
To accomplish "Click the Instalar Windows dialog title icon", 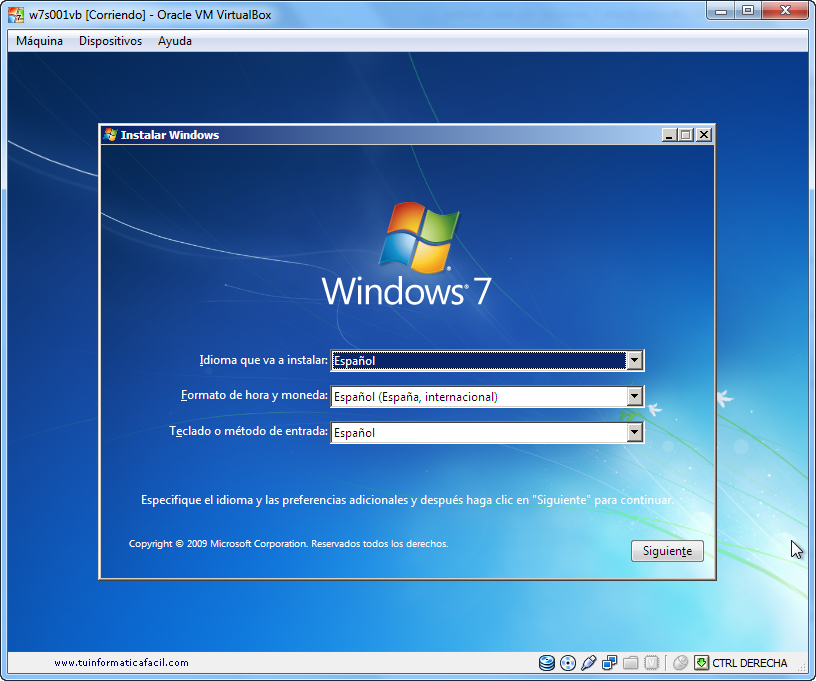I will (110, 135).
